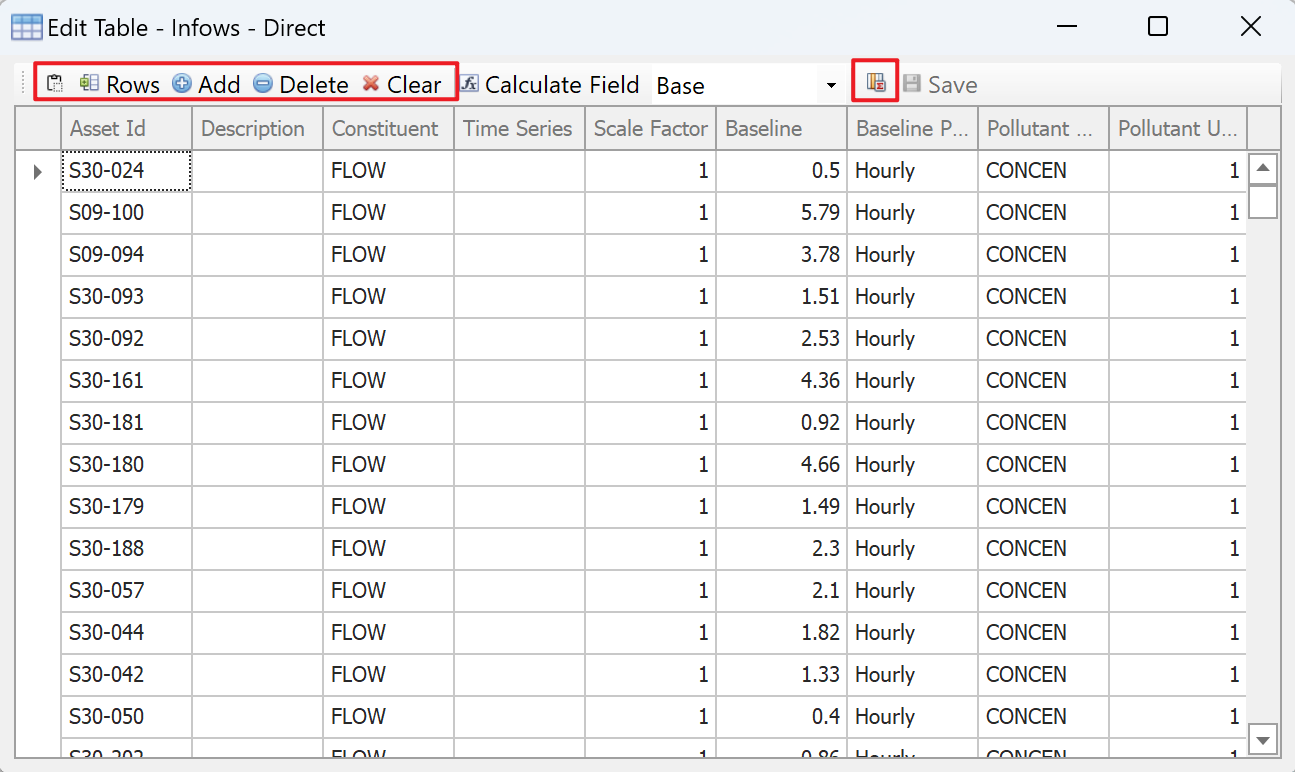Click the table export icon beside Save
Viewport: 1295px width, 772px height.
(x=877, y=84)
